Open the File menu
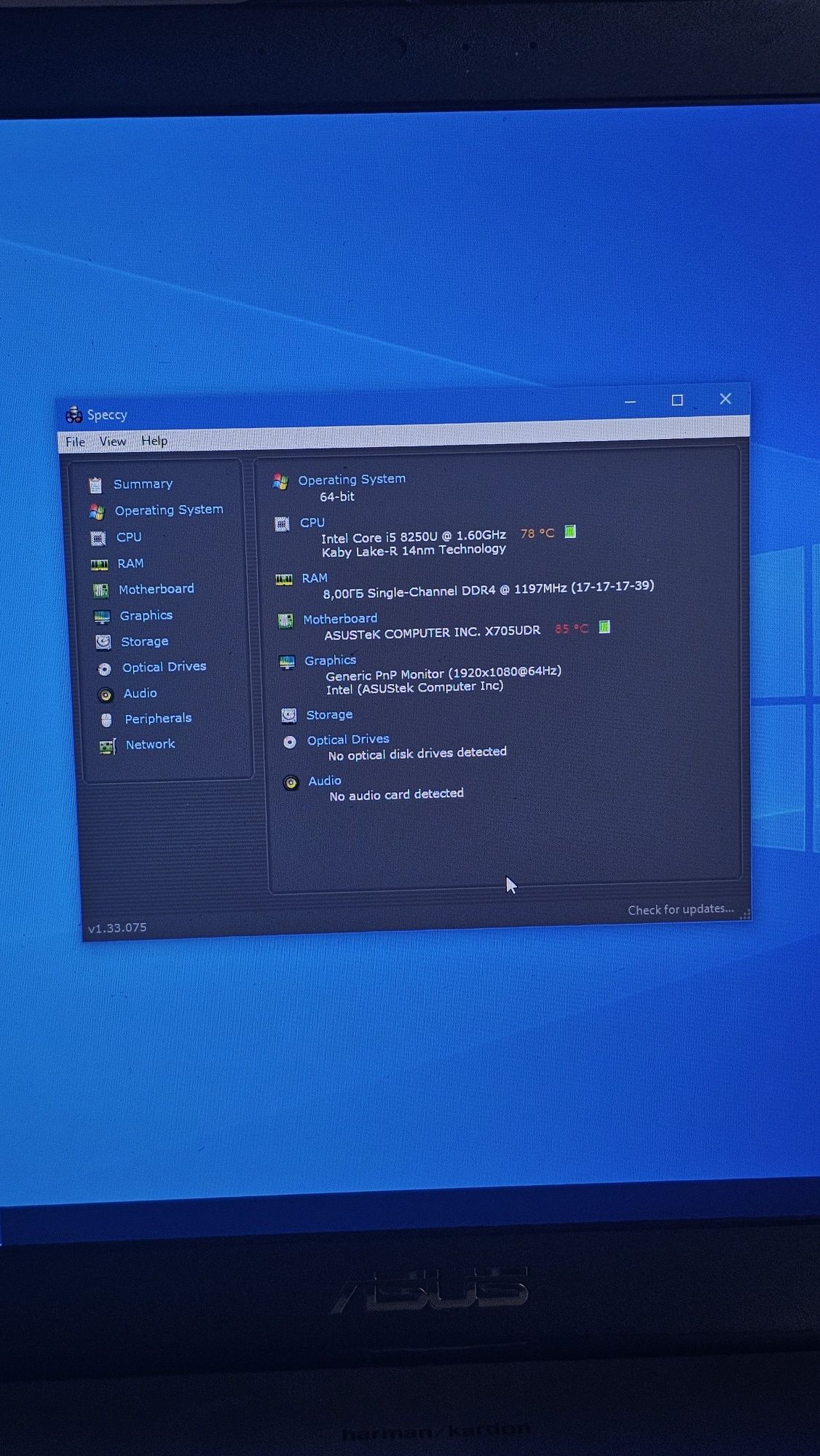Screen dimensions: 820x1456 click(75, 442)
